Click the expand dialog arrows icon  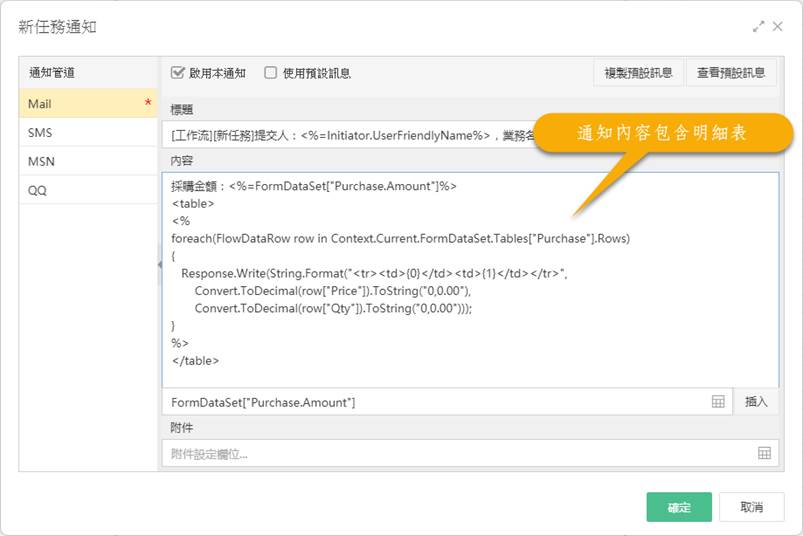pyautogui.click(x=758, y=27)
